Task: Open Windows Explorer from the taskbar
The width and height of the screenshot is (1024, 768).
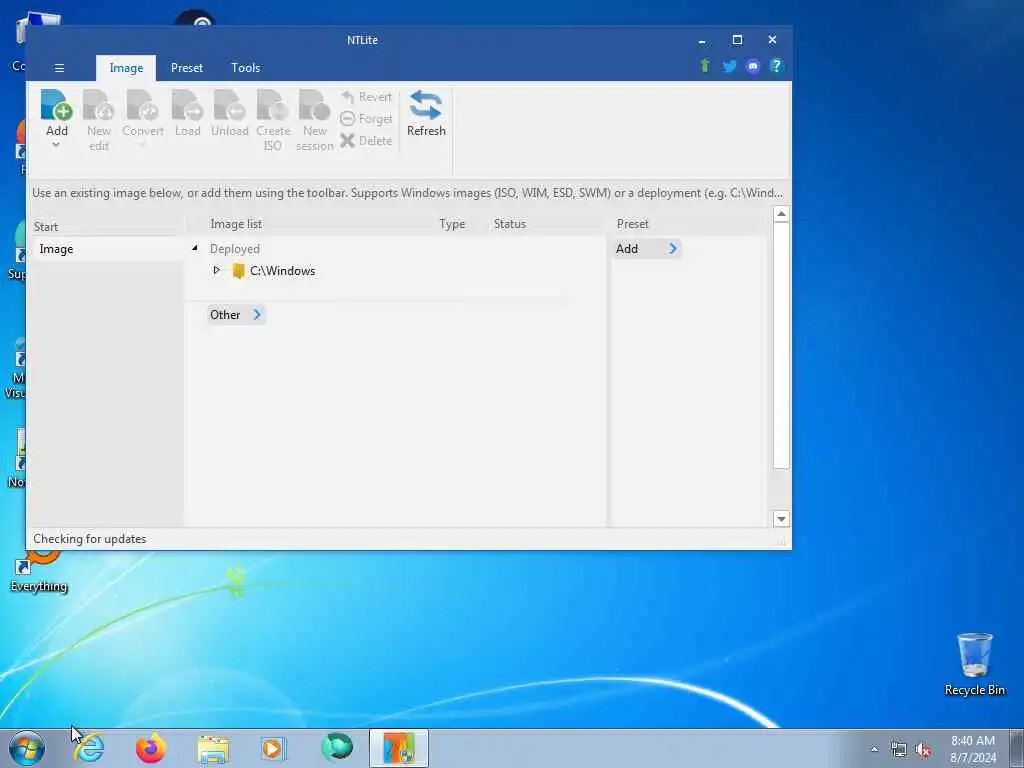Action: pyautogui.click(x=213, y=749)
